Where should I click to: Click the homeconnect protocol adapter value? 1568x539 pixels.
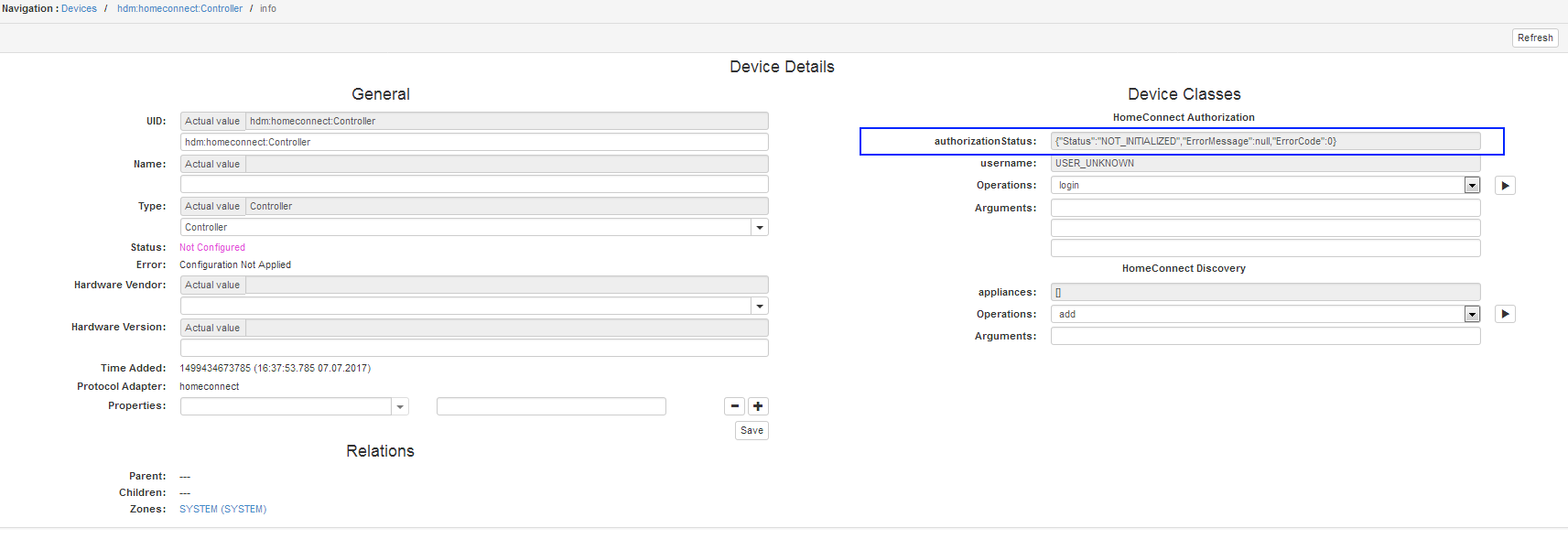(209, 386)
